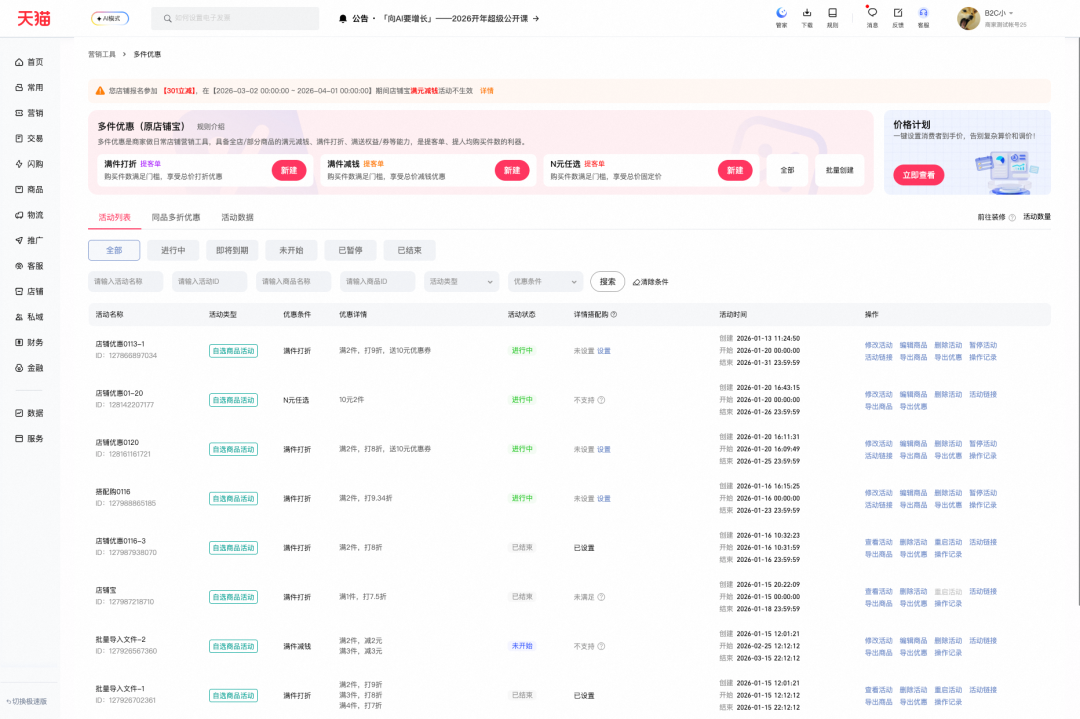Click help icon next to 详情搭配购

click(614, 315)
